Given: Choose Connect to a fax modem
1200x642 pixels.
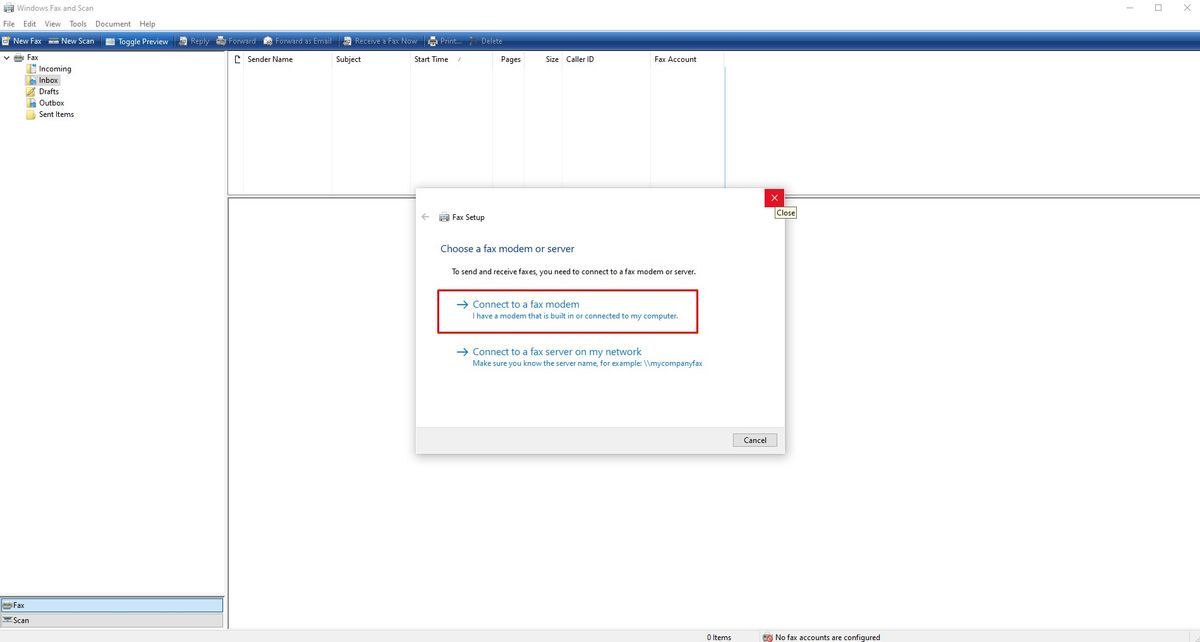Looking at the screenshot, I should point(567,310).
